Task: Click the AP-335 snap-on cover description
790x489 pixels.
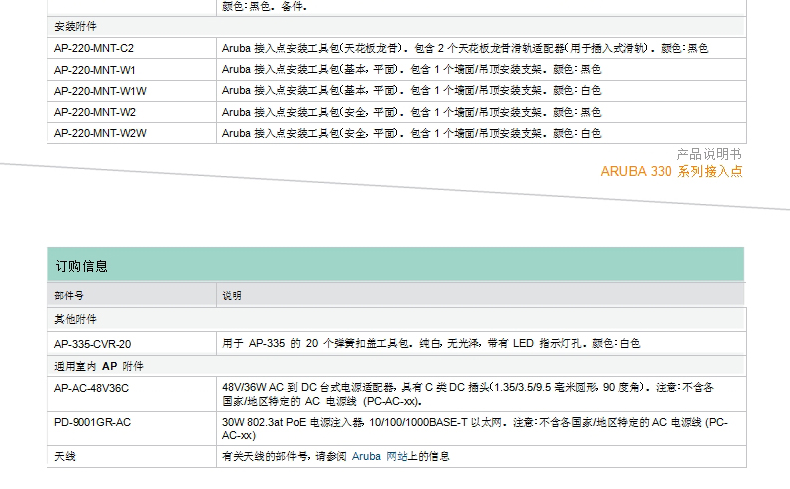Action: [x=431, y=343]
